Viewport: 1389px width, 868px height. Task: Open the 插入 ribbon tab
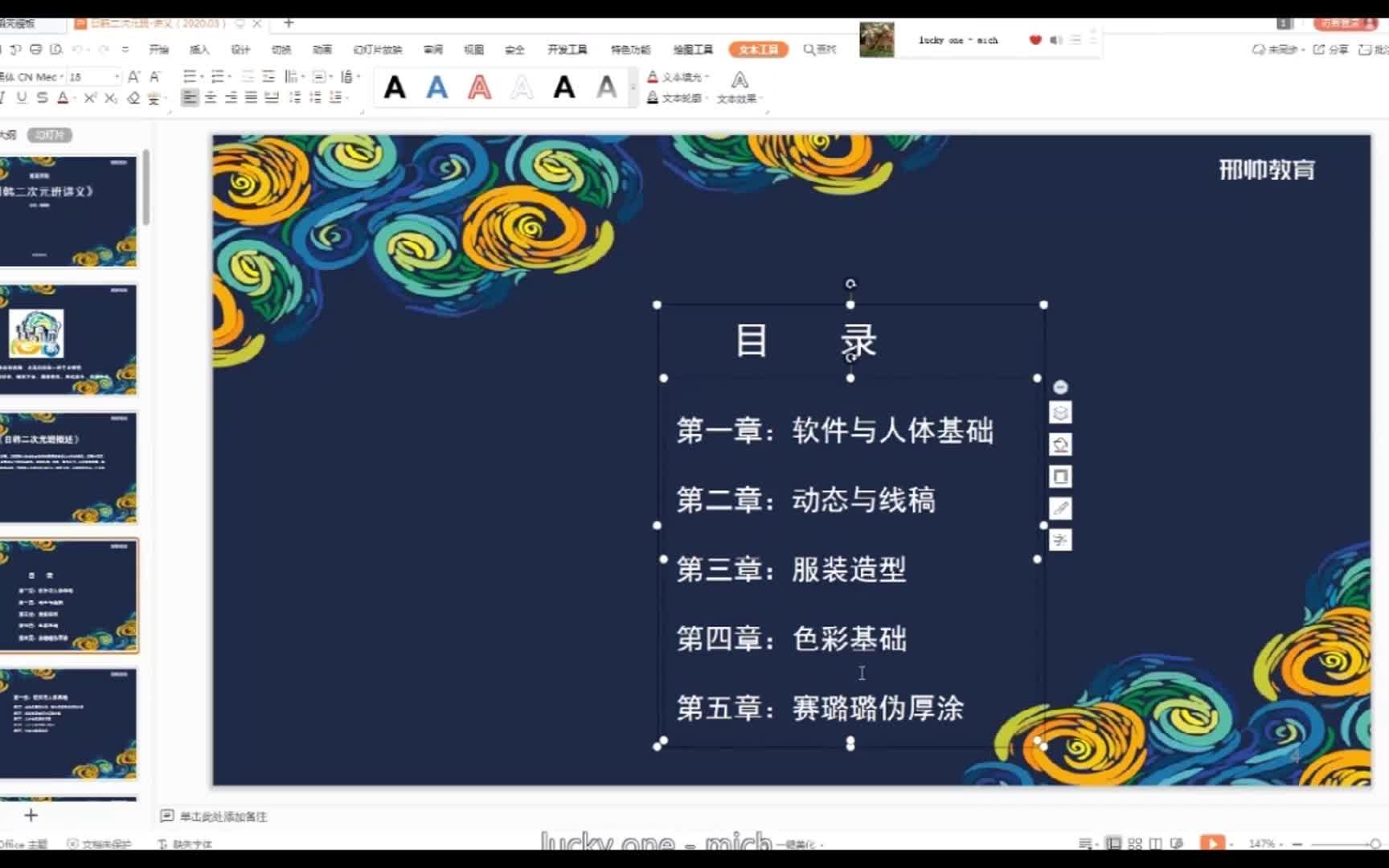click(199, 50)
